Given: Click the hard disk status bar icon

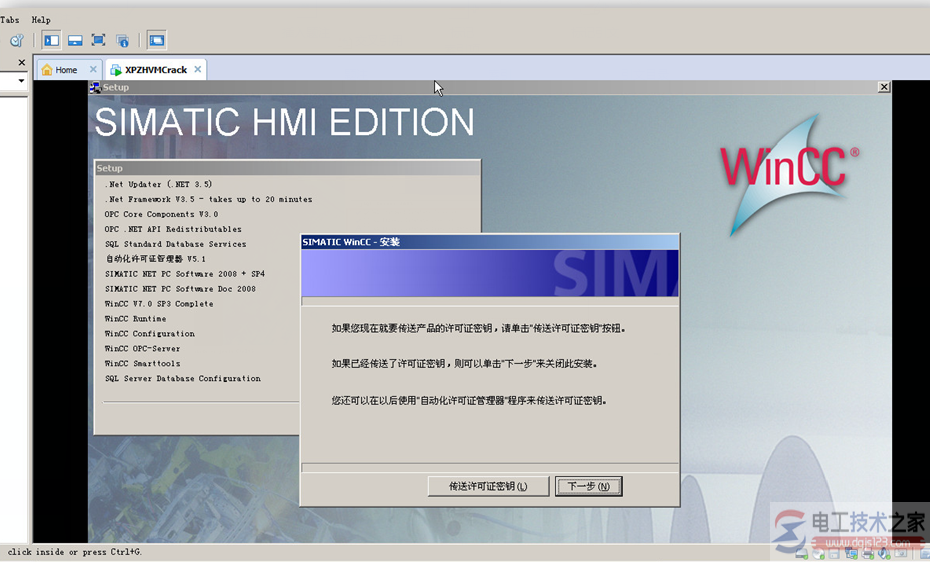Looking at the screenshot, I should [802, 554].
